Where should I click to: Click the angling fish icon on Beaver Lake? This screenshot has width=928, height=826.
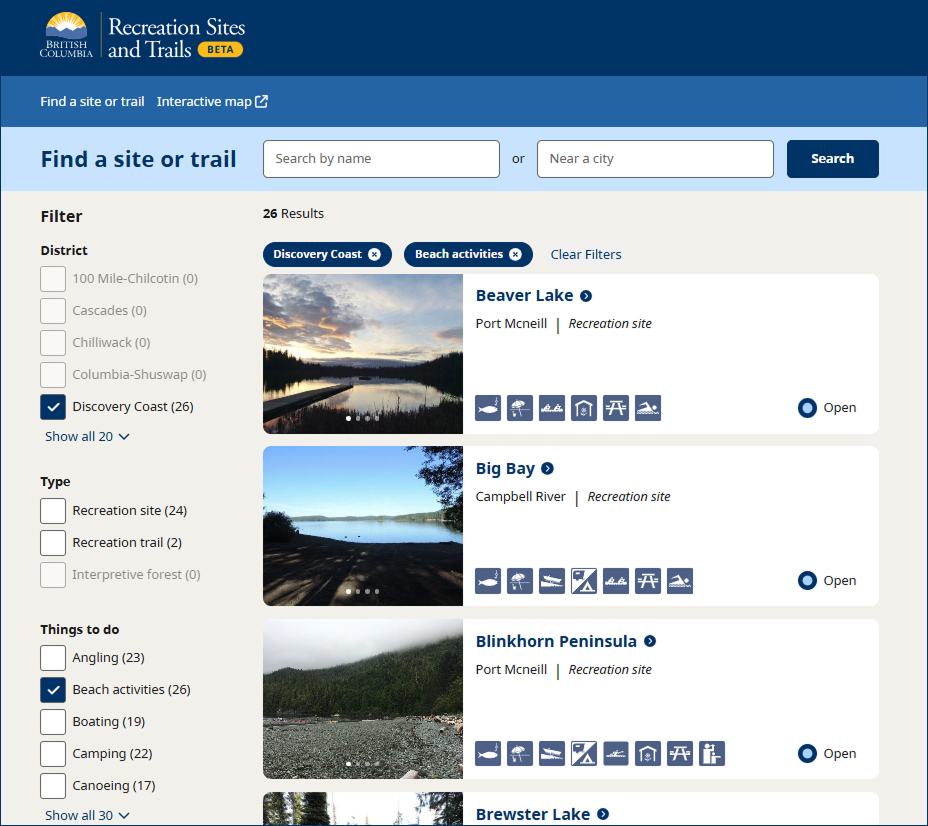coord(488,408)
